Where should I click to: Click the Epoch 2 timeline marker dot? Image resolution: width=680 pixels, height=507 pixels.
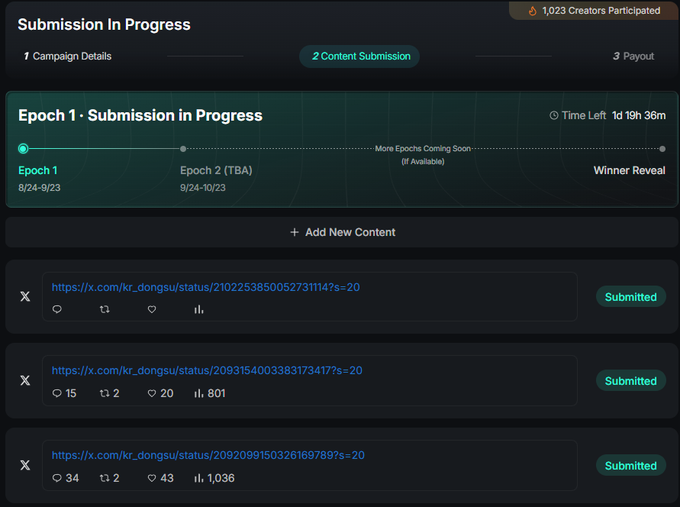pos(183,149)
